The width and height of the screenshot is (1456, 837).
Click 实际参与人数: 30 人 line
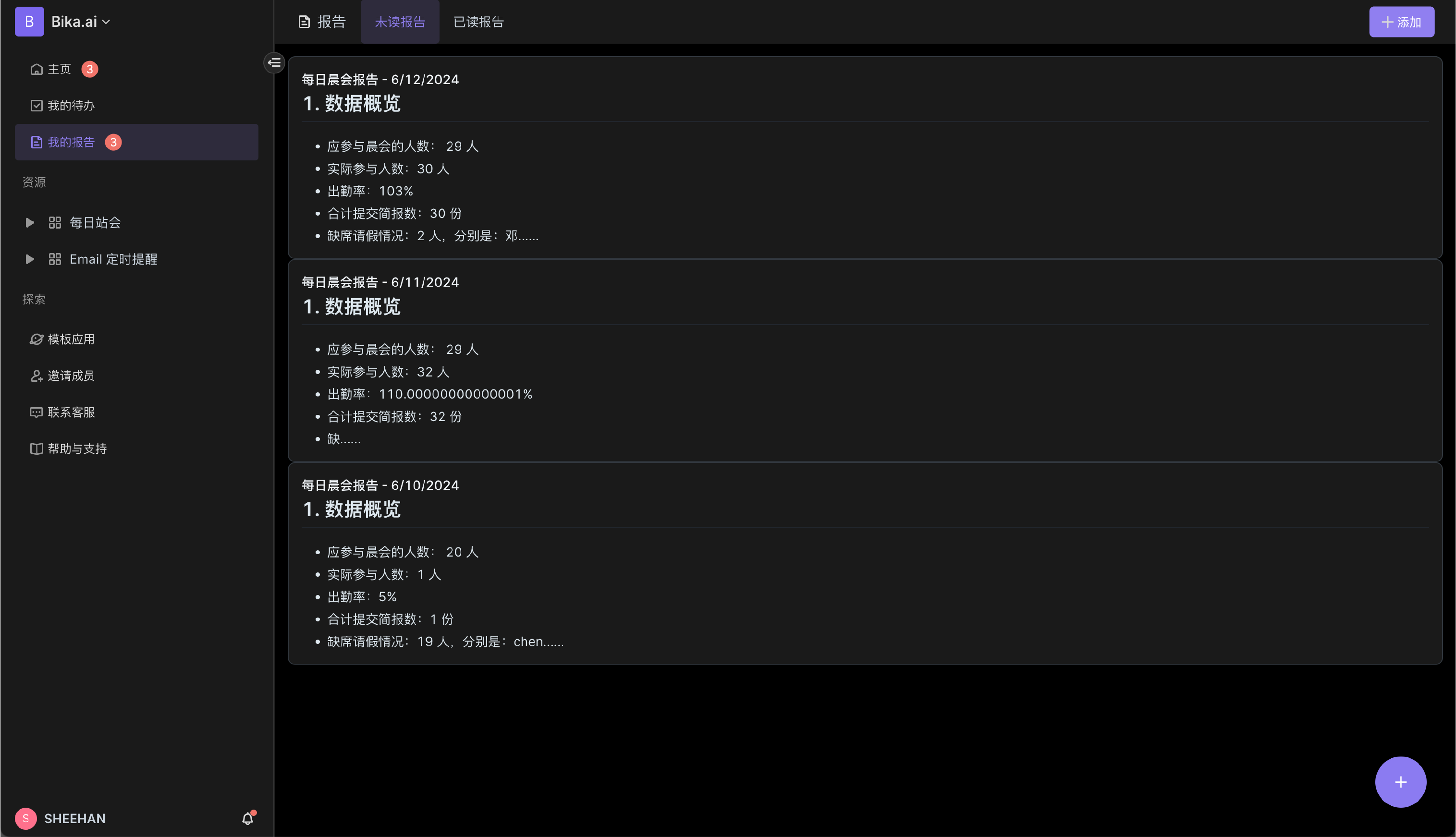[388, 169]
